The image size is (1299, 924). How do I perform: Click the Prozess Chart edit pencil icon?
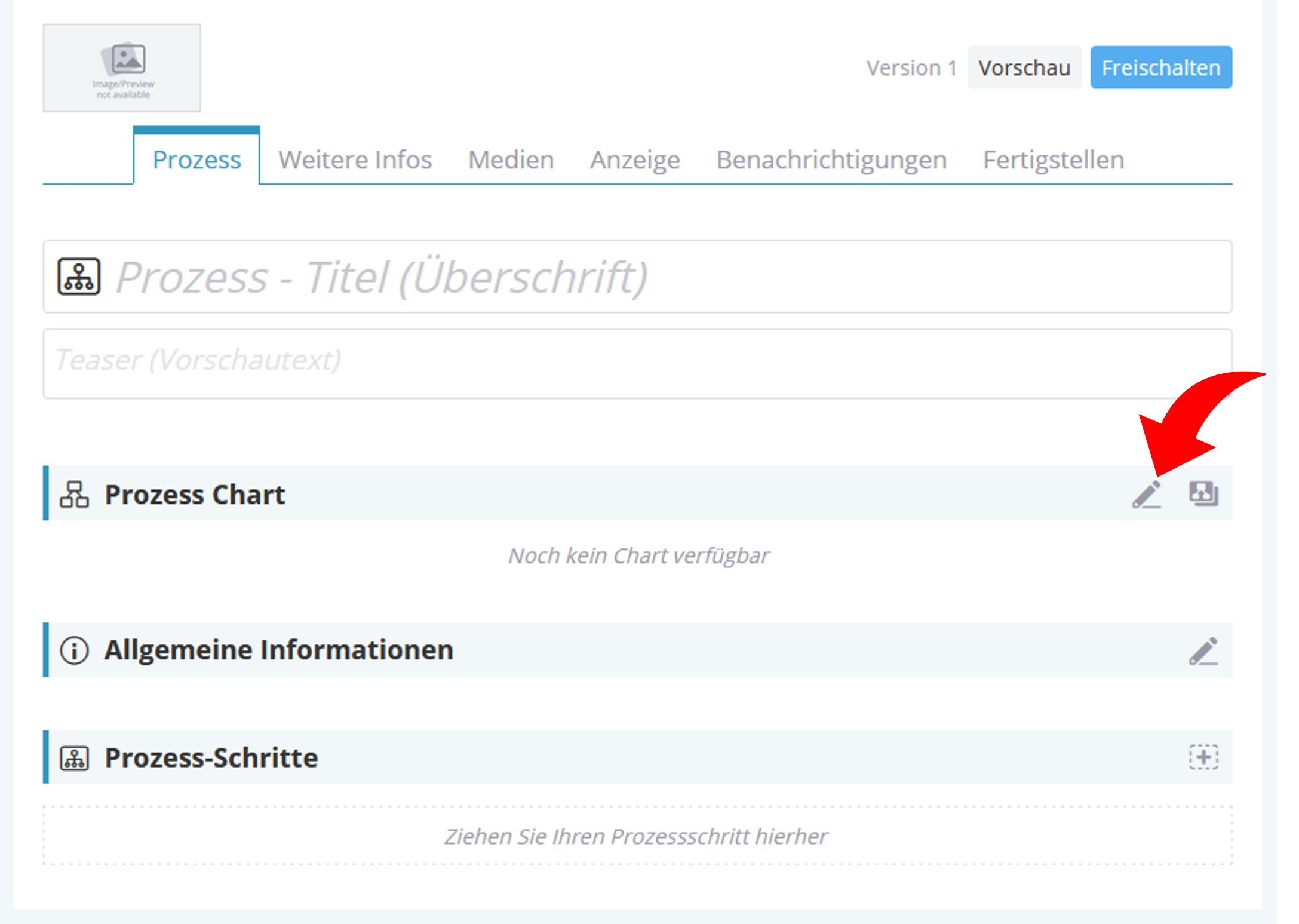[x=1146, y=495]
